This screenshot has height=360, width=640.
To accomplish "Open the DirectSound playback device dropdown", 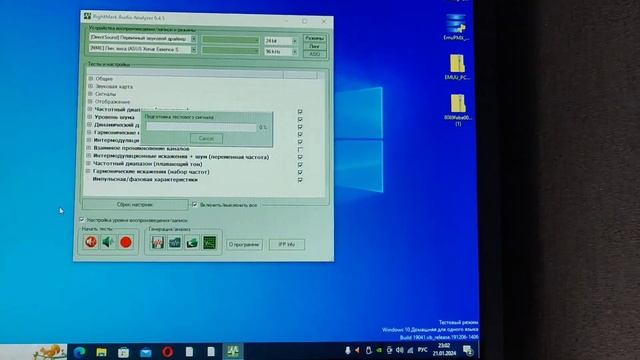I will 193,38.
